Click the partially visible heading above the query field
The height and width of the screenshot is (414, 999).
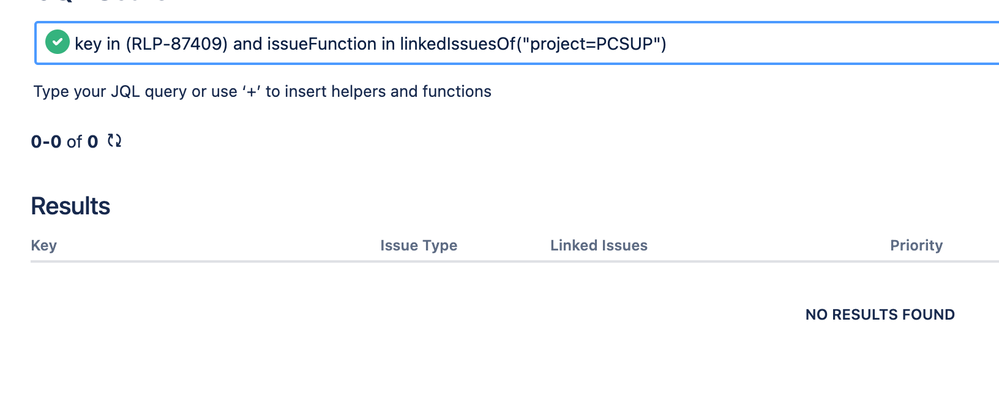[102, 2]
